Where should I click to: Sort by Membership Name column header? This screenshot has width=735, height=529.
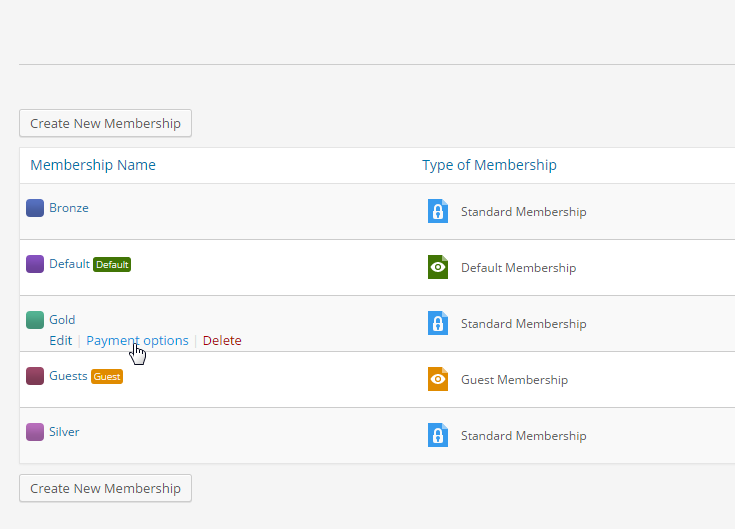[x=93, y=165]
